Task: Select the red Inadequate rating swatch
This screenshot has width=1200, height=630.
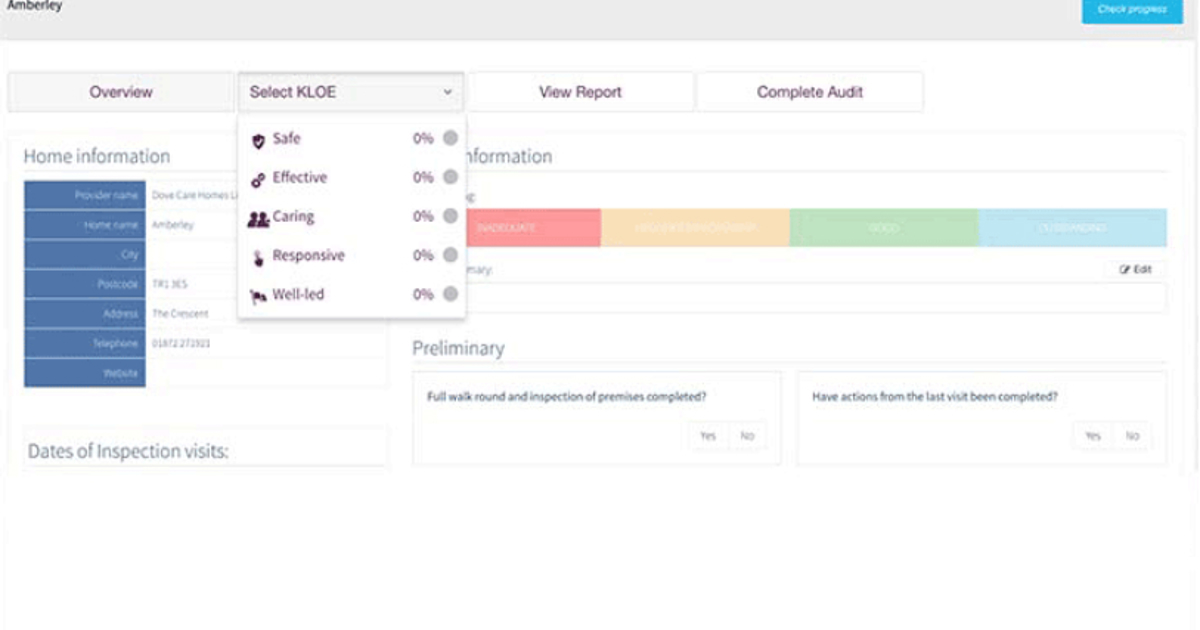Action: tap(530, 228)
